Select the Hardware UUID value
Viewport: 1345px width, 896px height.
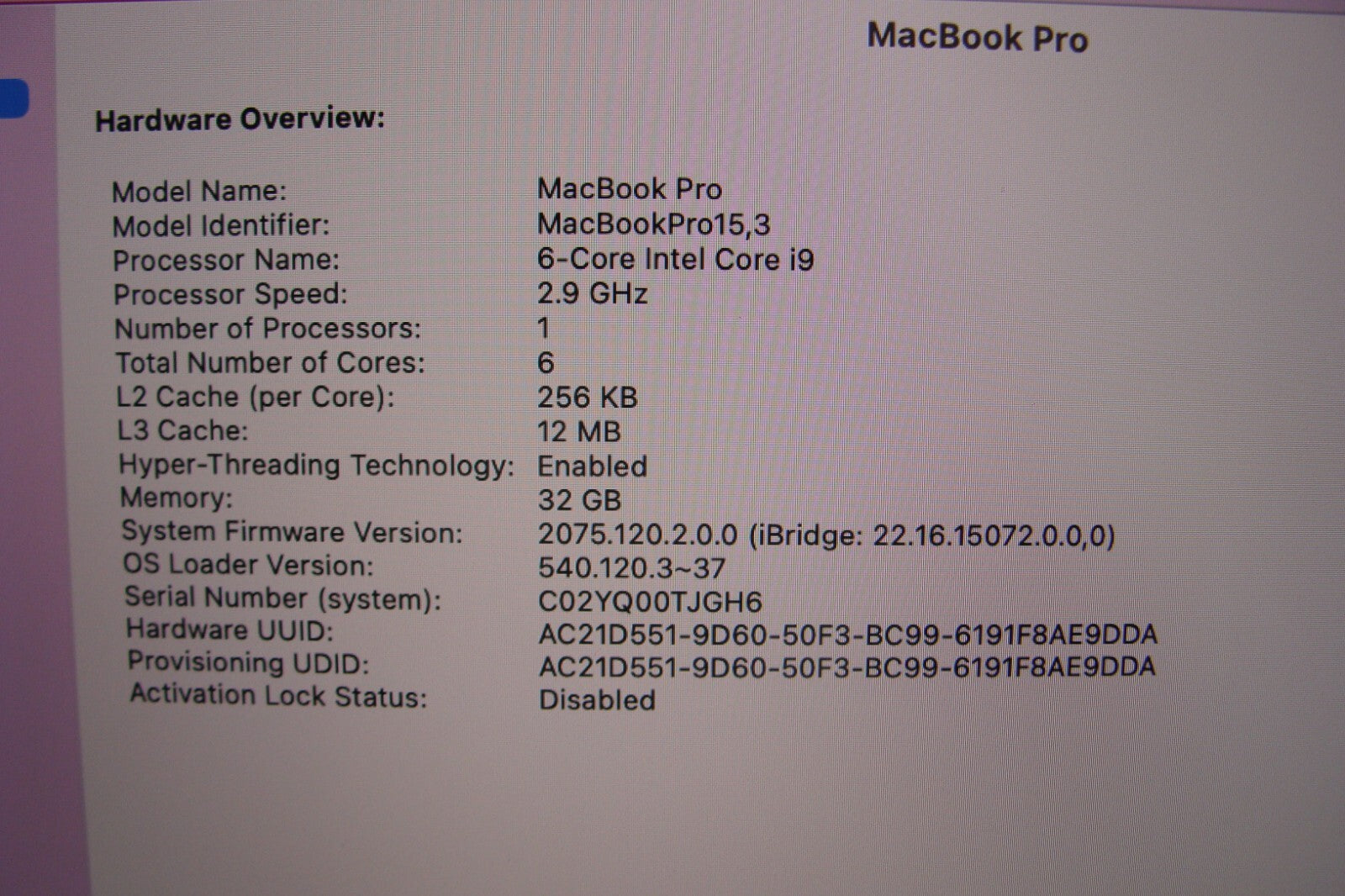point(848,635)
